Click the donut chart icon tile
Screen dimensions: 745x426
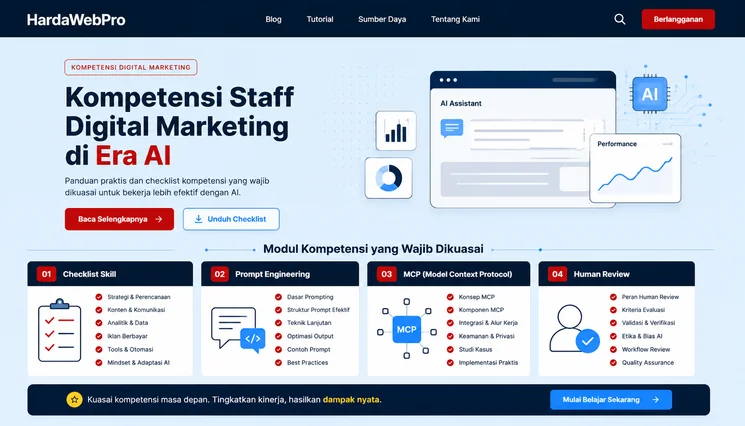(389, 178)
